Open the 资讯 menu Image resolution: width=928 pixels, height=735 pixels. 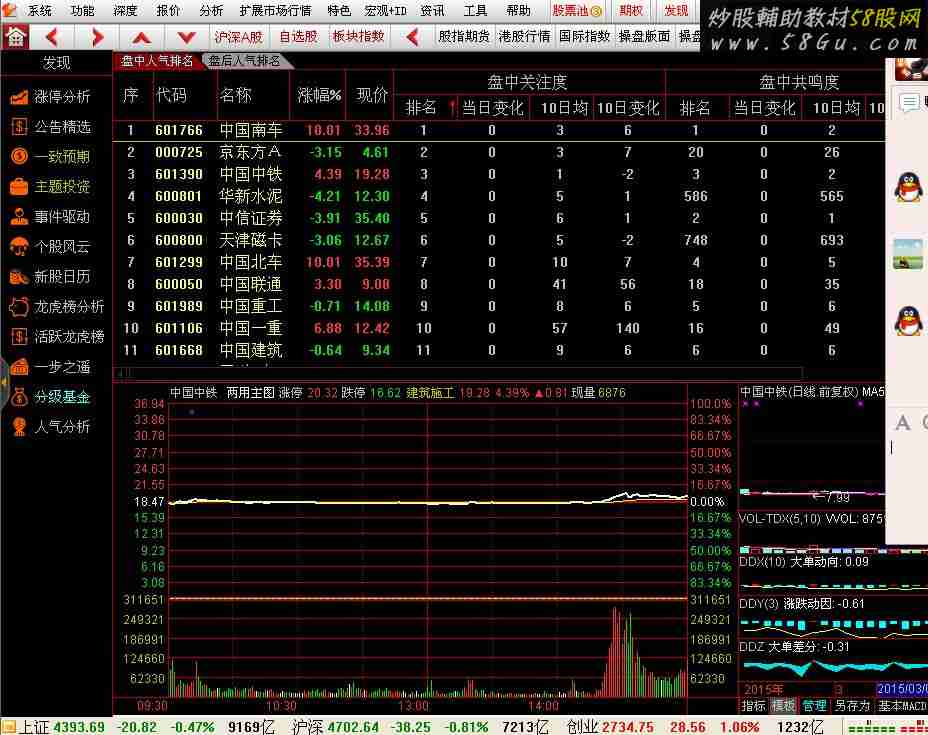click(x=432, y=11)
